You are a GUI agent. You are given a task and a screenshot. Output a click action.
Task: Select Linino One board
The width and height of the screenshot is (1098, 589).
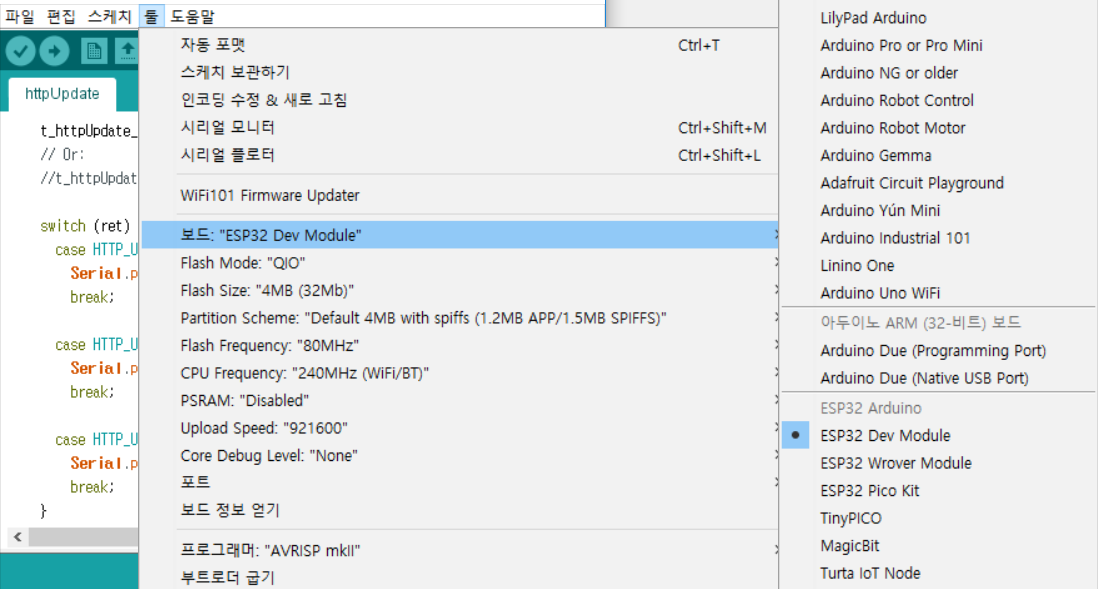coord(938,265)
